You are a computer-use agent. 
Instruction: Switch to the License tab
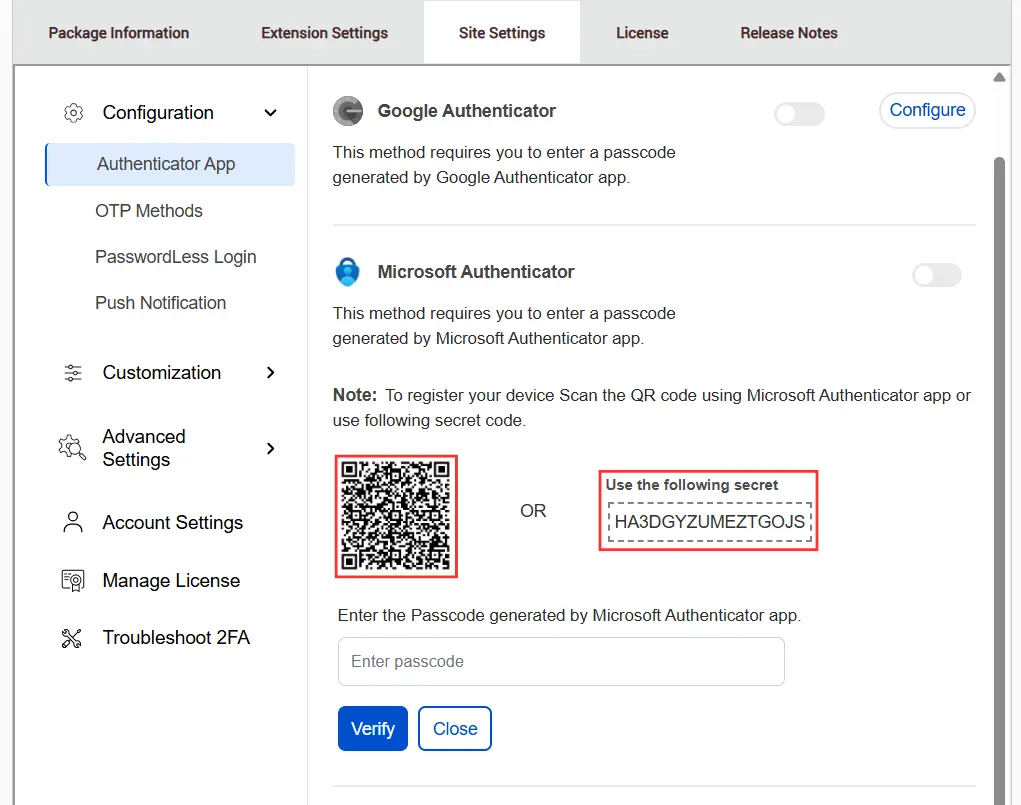[x=642, y=32]
